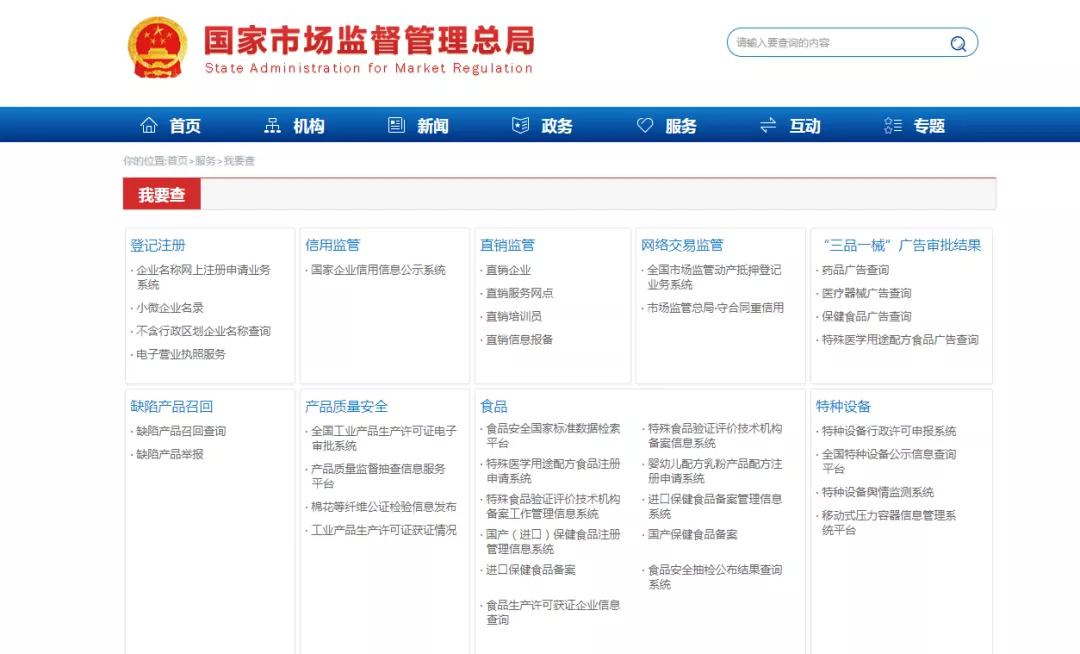This screenshot has height=654, width=1080.
Task: Go to 首页 in the breadcrumb
Action: [177, 161]
